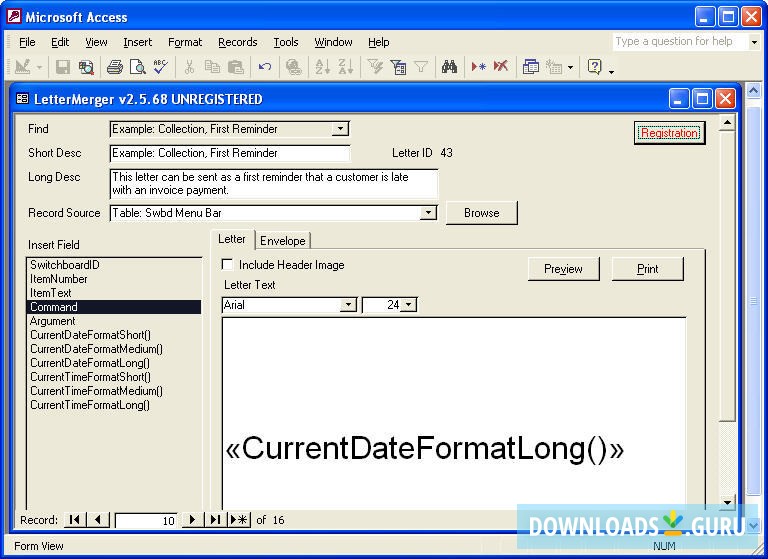The height and width of the screenshot is (559, 768).
Task: Open the Format menu
Action: click(x=185, y=42)
